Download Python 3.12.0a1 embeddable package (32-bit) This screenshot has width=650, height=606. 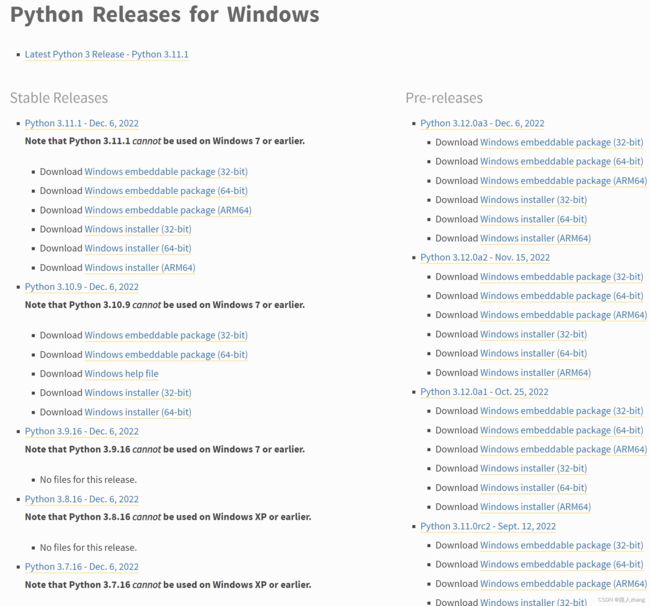click(x=561, y=411)
